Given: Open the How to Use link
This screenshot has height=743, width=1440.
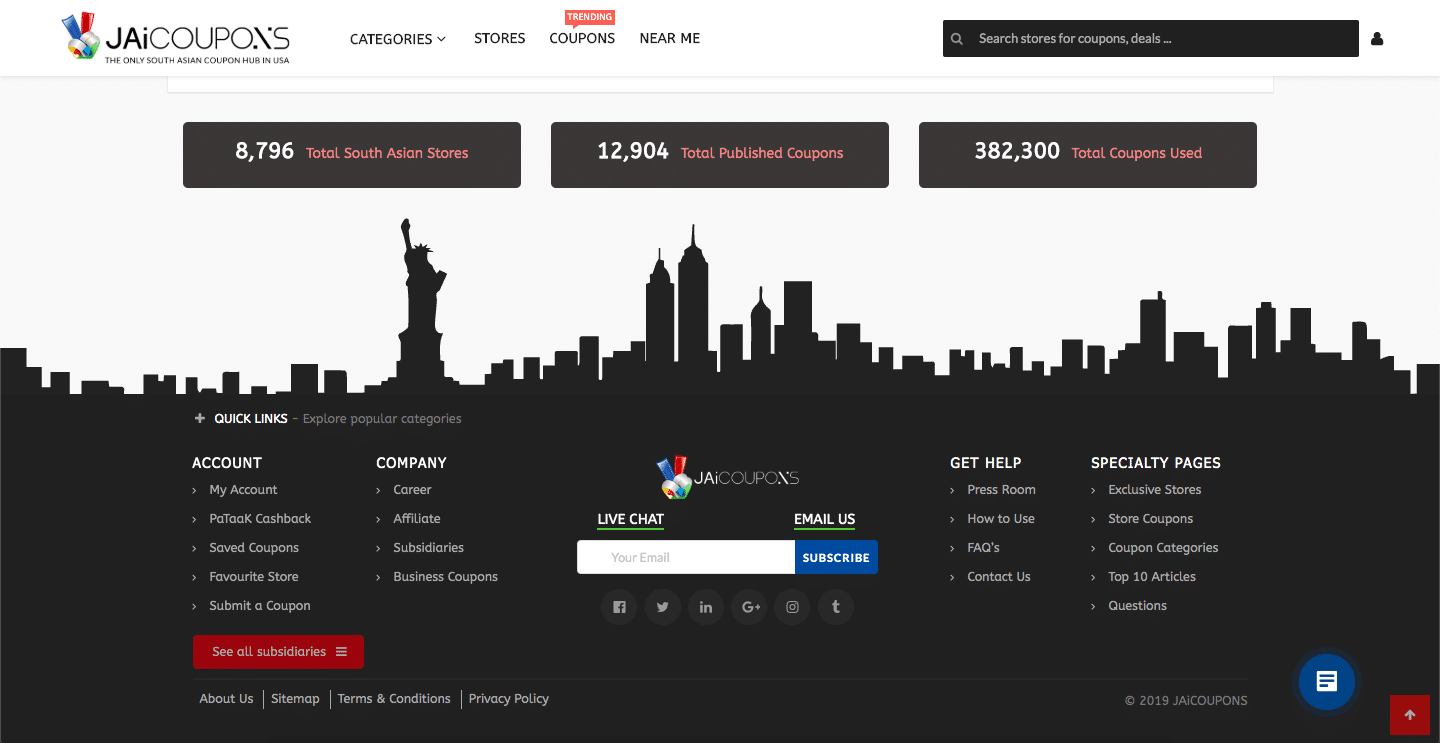Looking at the screenshot, I should 1001,519.
